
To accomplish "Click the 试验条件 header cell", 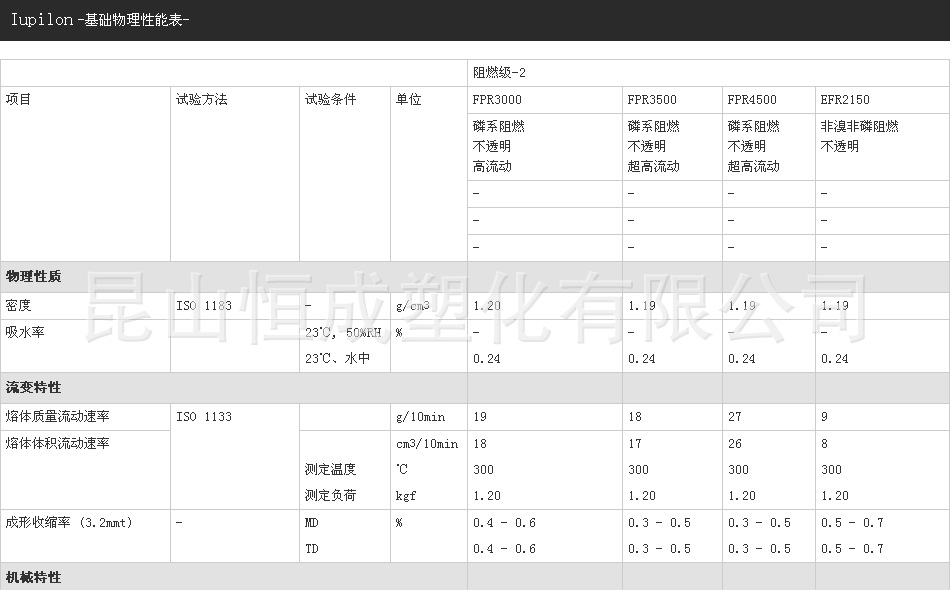I will 325,100.
